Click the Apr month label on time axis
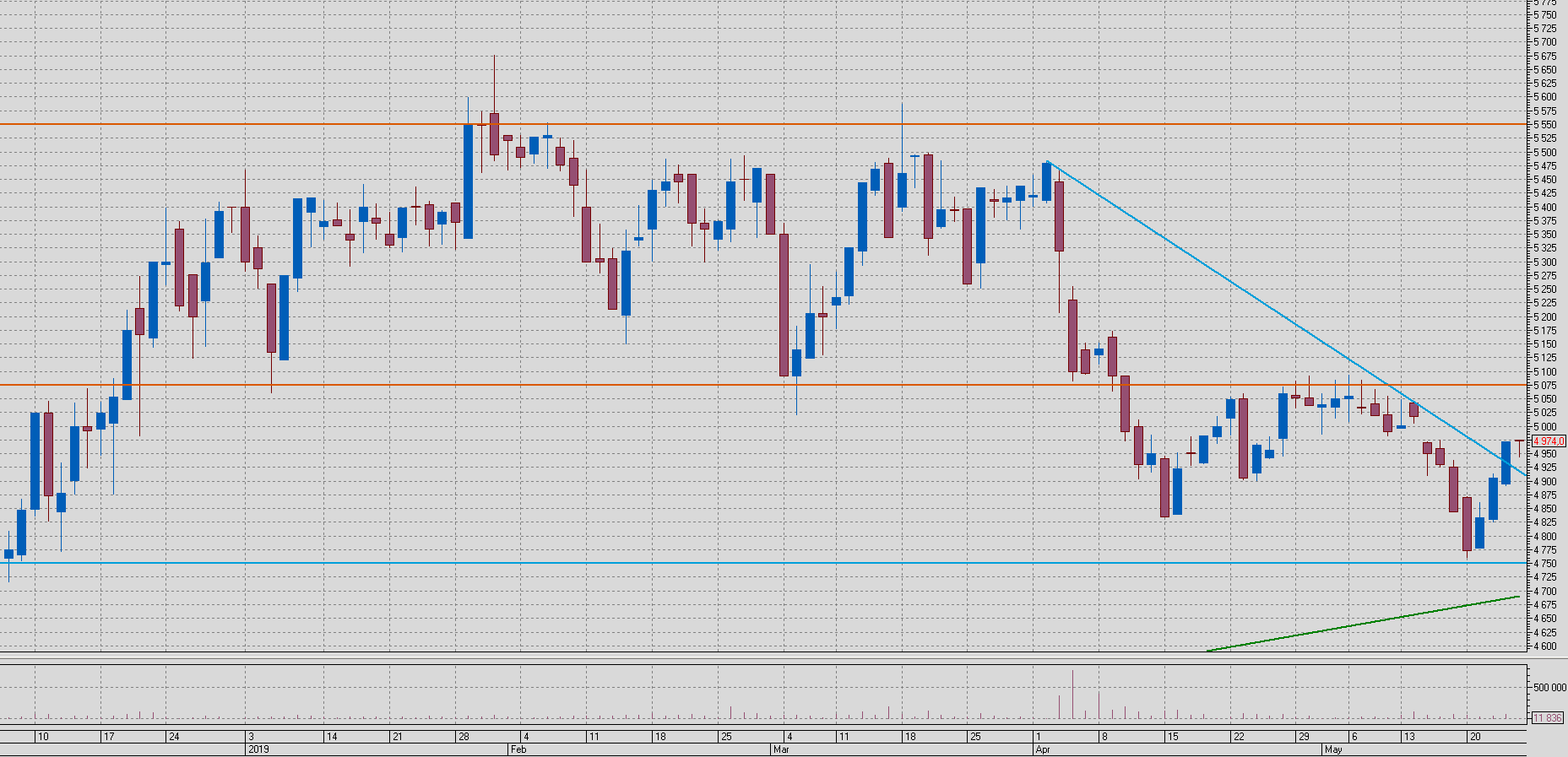1568x757 pixels. coord(1043,749)
